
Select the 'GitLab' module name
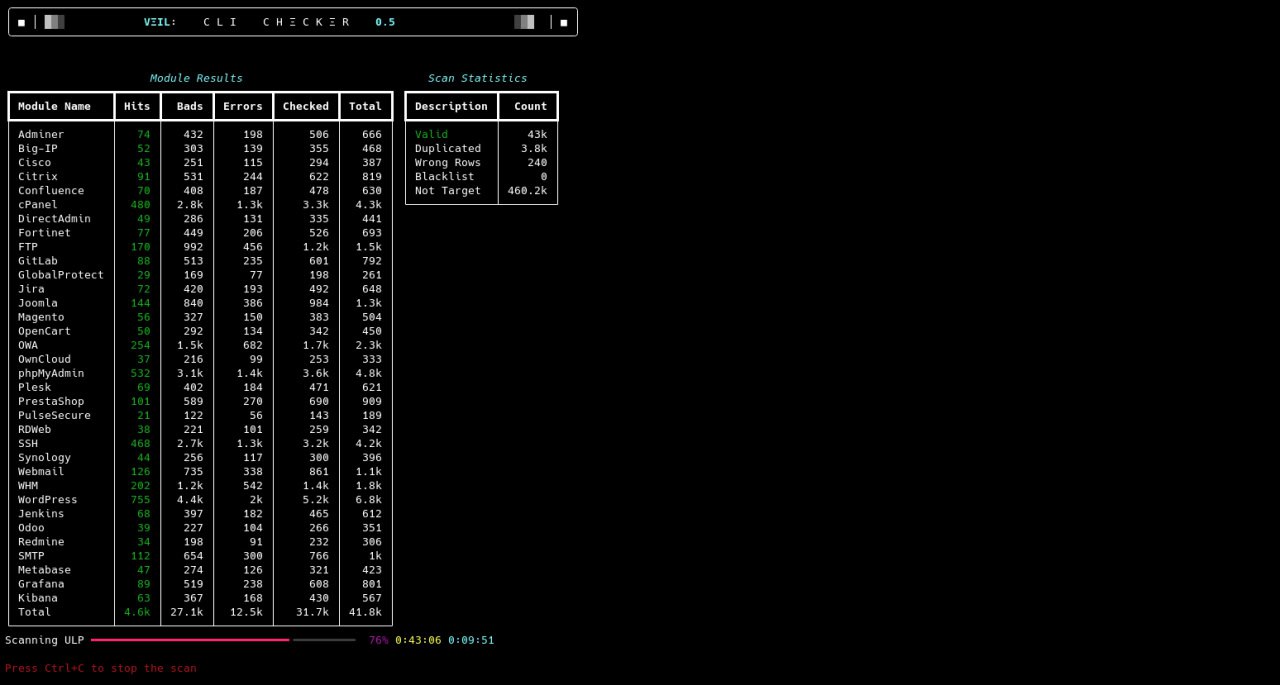[x=38, y=260]
